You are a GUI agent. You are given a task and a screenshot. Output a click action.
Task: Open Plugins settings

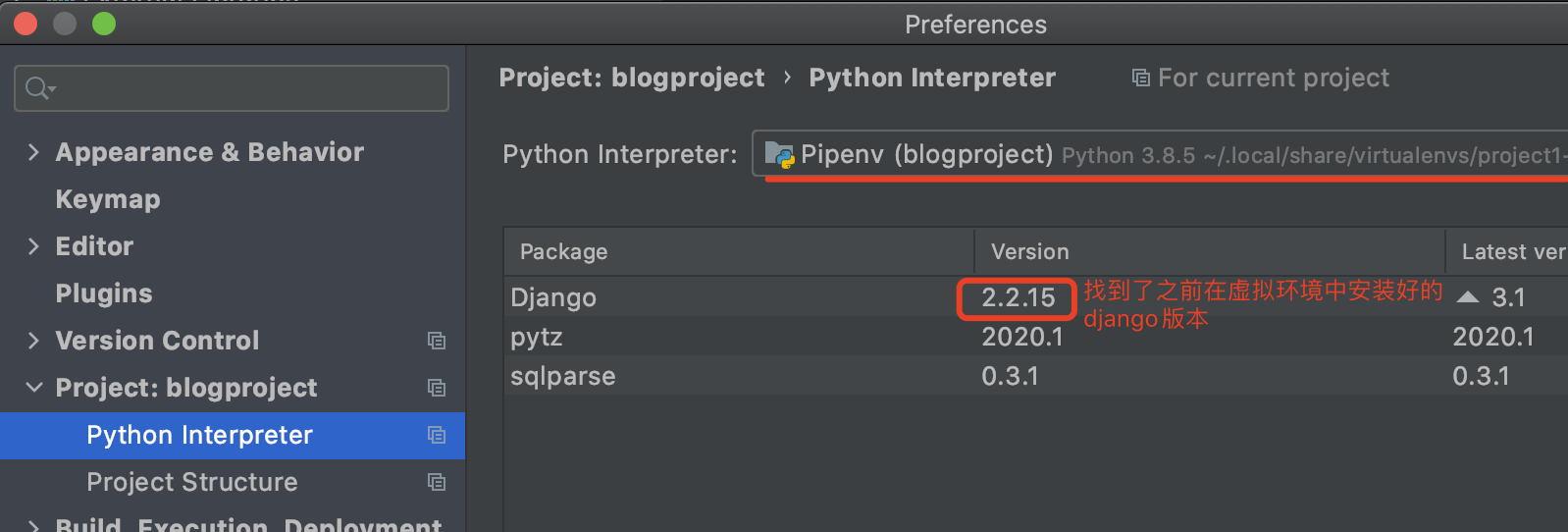[104, 293]
